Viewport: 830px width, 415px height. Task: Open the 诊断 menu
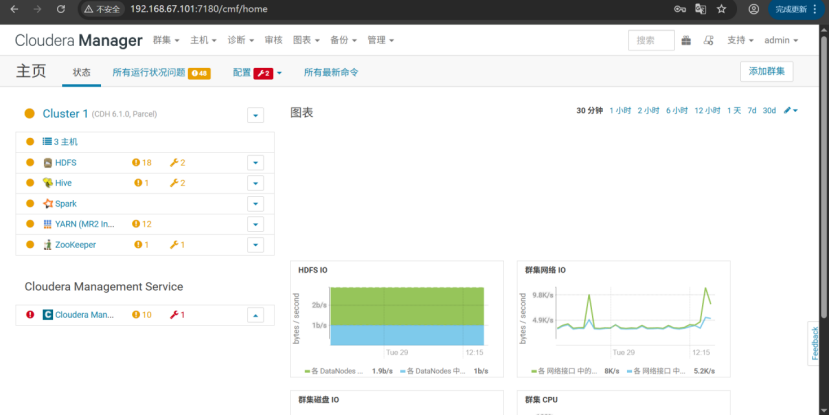241,40
